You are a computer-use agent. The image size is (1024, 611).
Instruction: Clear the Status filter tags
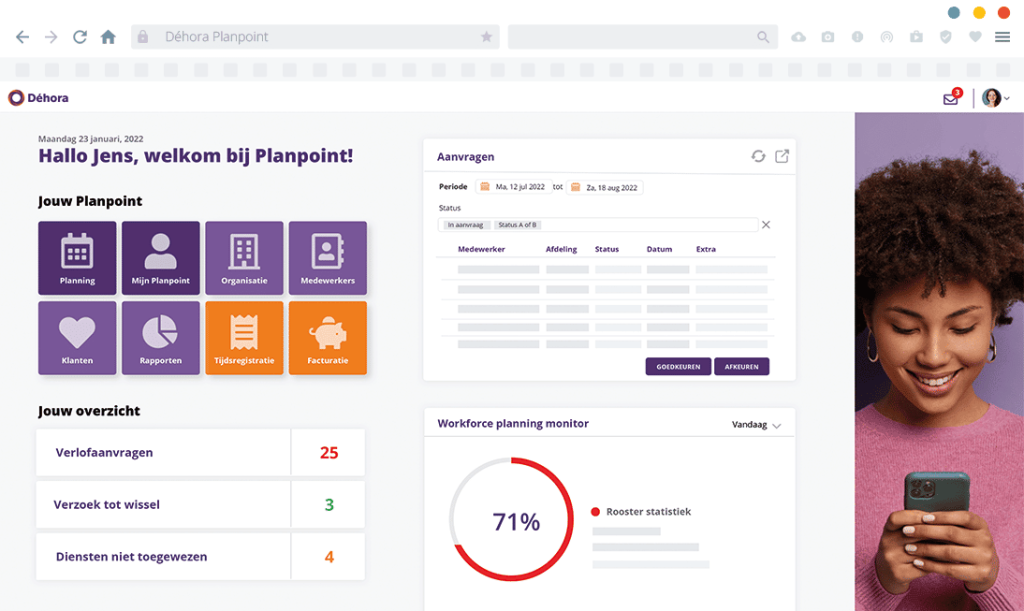coord(766,225)
